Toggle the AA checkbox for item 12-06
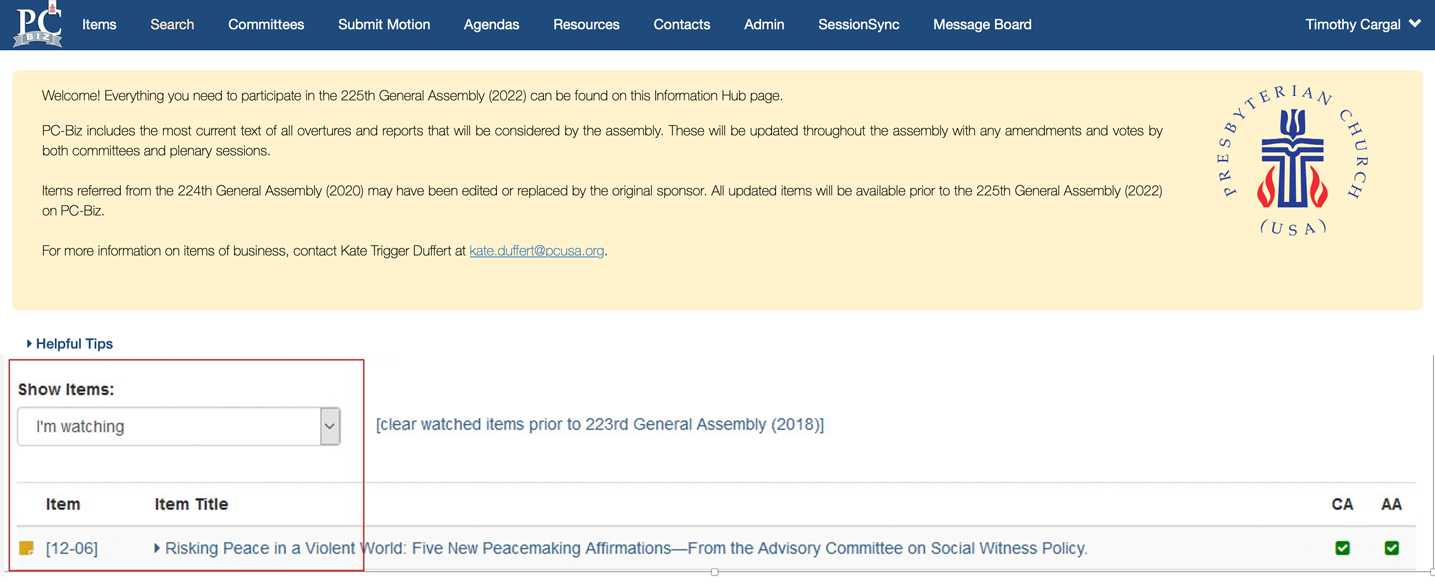Viewport: 1435px width, 588px height. click(1391, 548)
